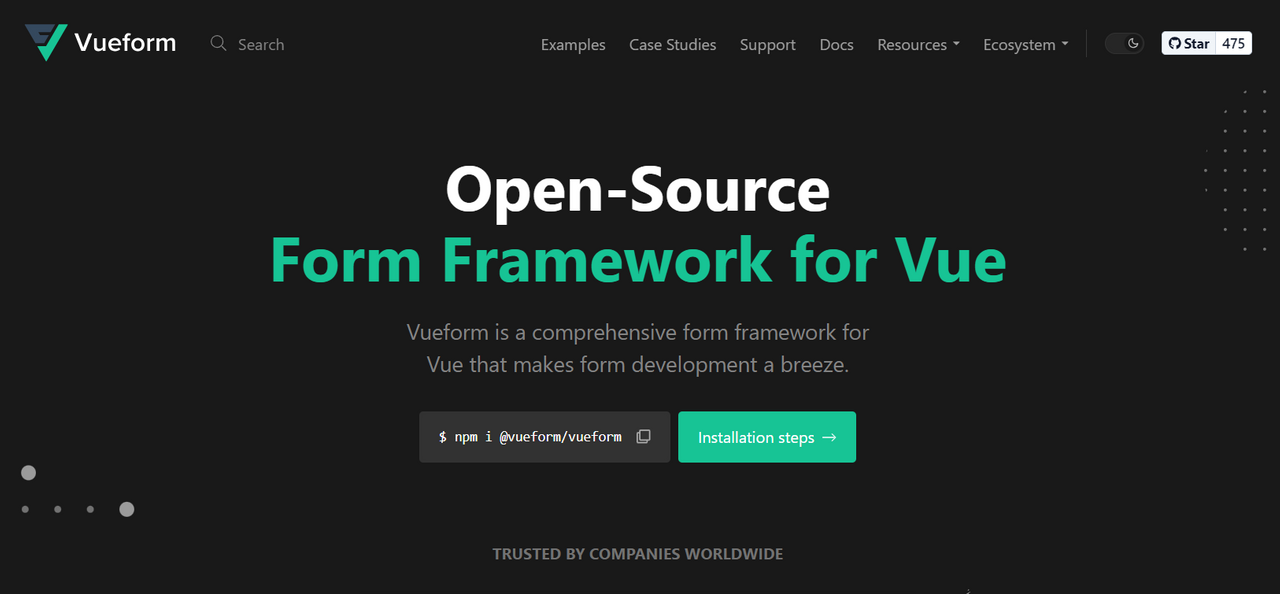
Task: Click the 'Open-Source' headline text
Action: tap(638, 189)
